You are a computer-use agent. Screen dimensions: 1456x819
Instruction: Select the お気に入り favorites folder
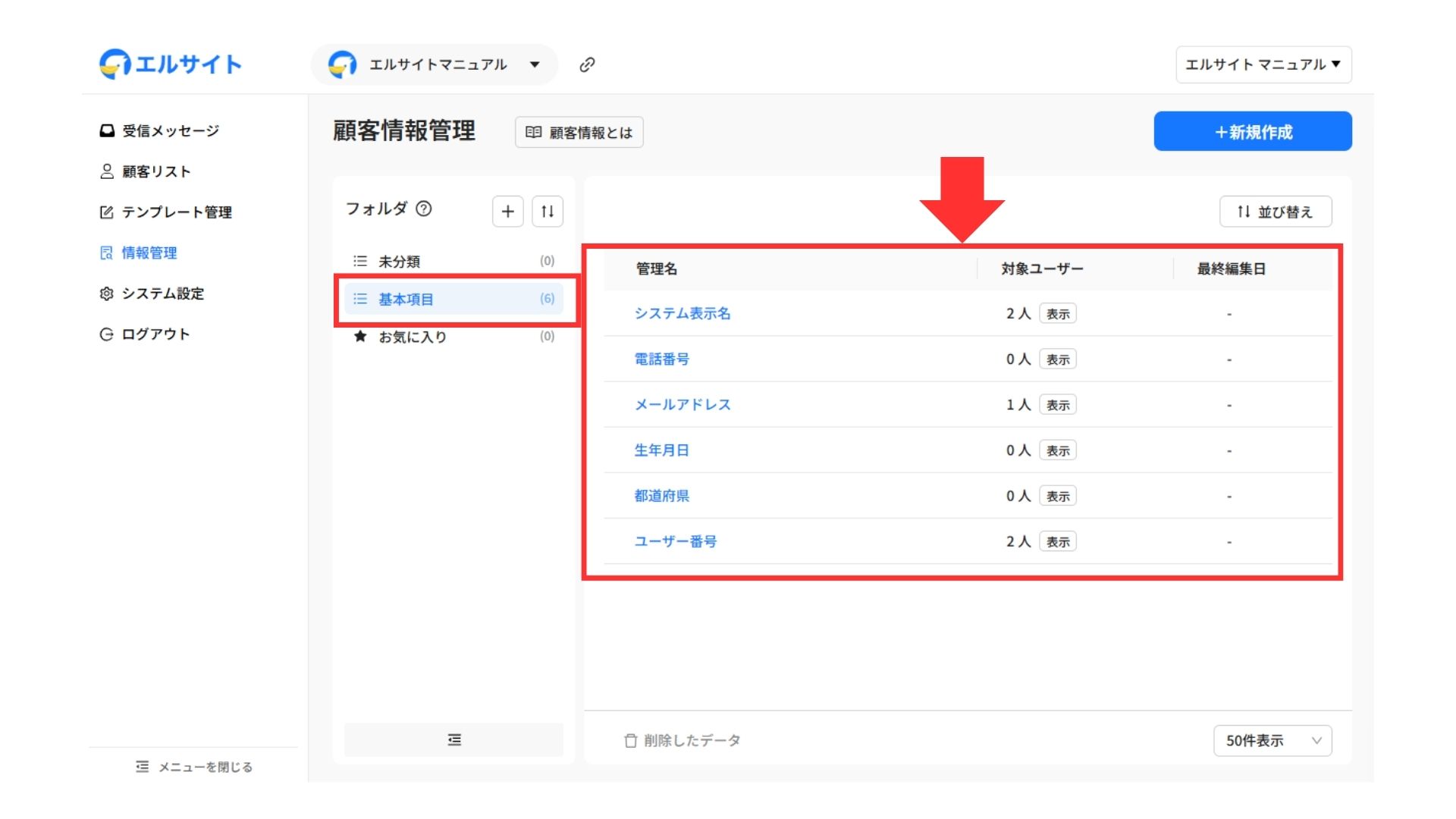[412, 337]
